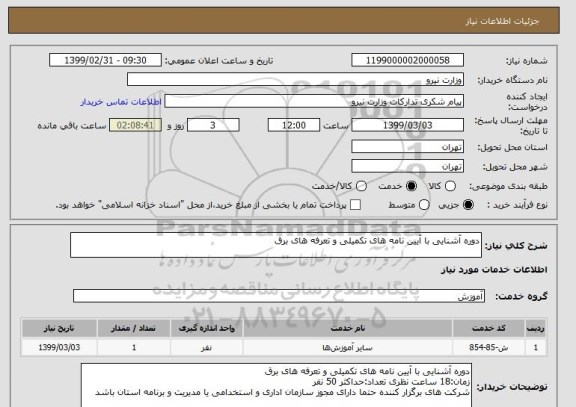Select the خدمت radio button
This screenshot has height=407, width=576.
click(x=411, y=186)
